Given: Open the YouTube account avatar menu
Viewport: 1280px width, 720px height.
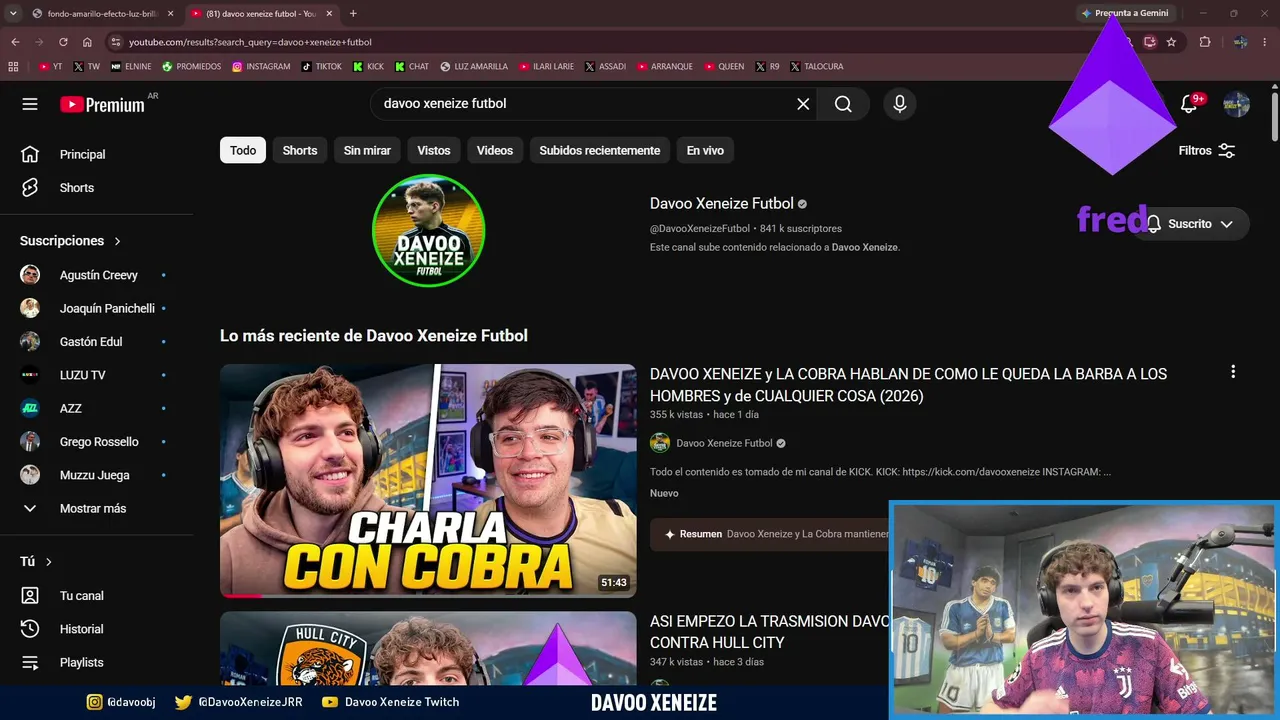Looking at the screenshot, I should (x=1237, y=104).
